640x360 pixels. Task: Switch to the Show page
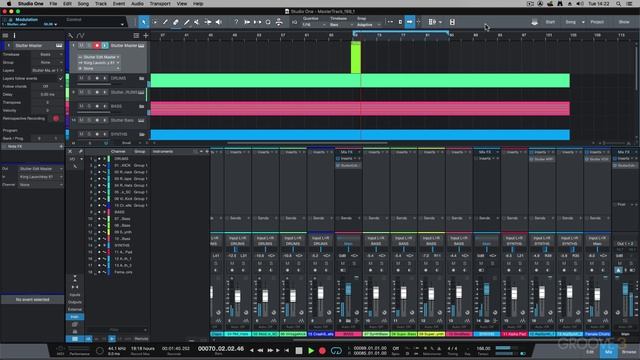[x=624, y=22]
